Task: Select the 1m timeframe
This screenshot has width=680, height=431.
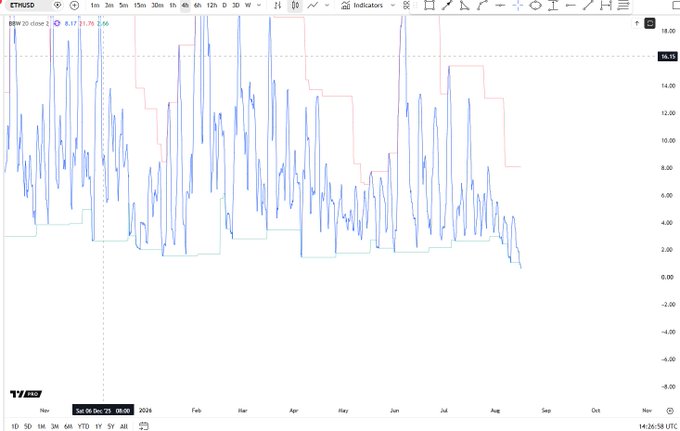Action: (95, 5)
